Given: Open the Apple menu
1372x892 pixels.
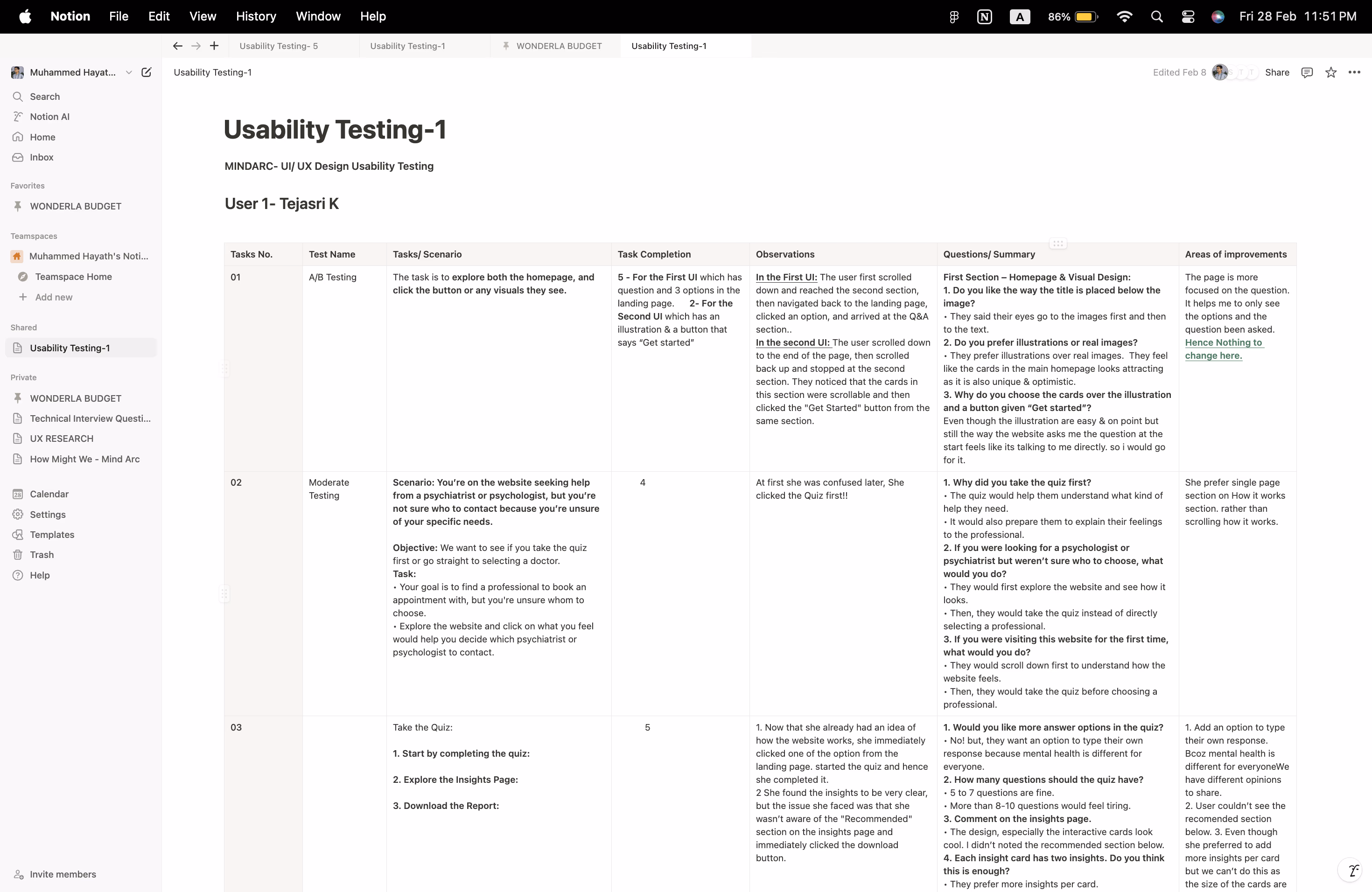Looking at the screenshot, I should point(25,17).
